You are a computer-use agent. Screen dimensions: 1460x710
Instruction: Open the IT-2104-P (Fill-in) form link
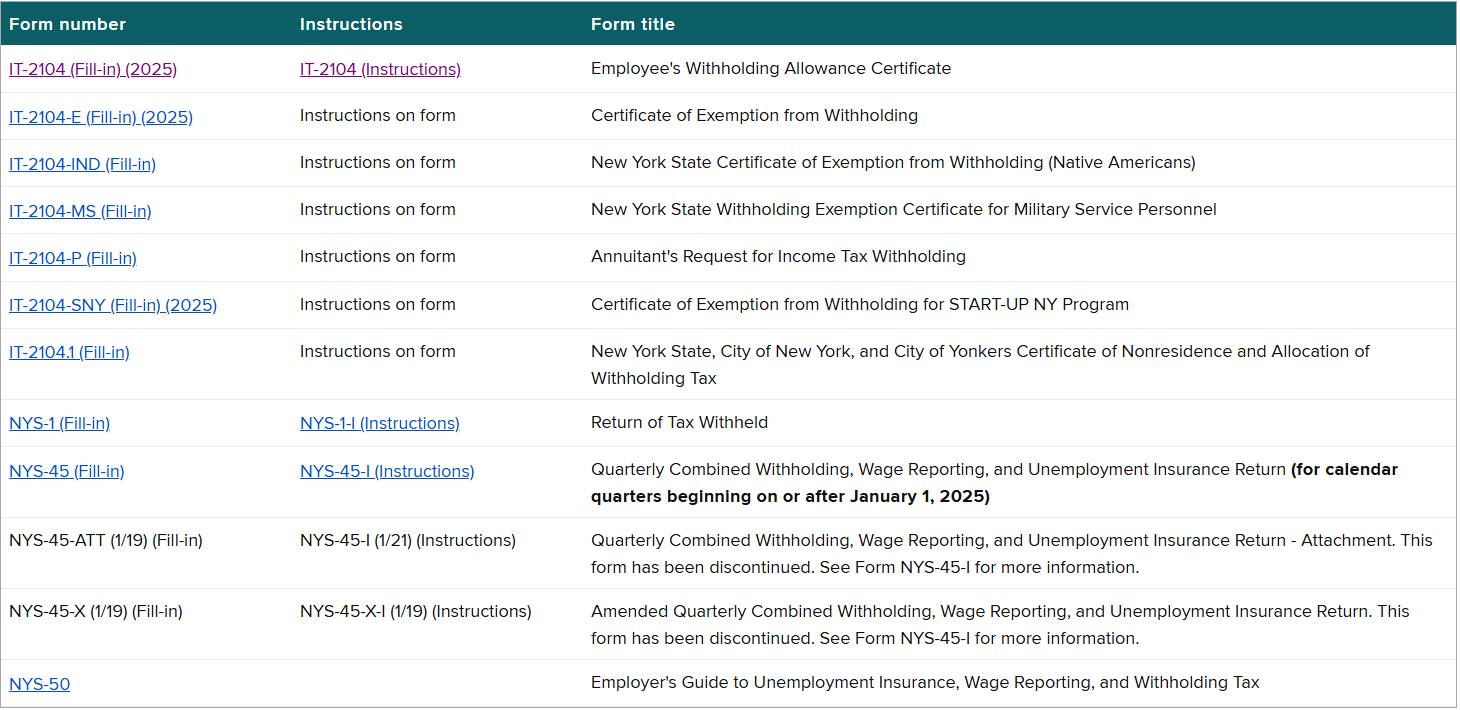point(73,257)
